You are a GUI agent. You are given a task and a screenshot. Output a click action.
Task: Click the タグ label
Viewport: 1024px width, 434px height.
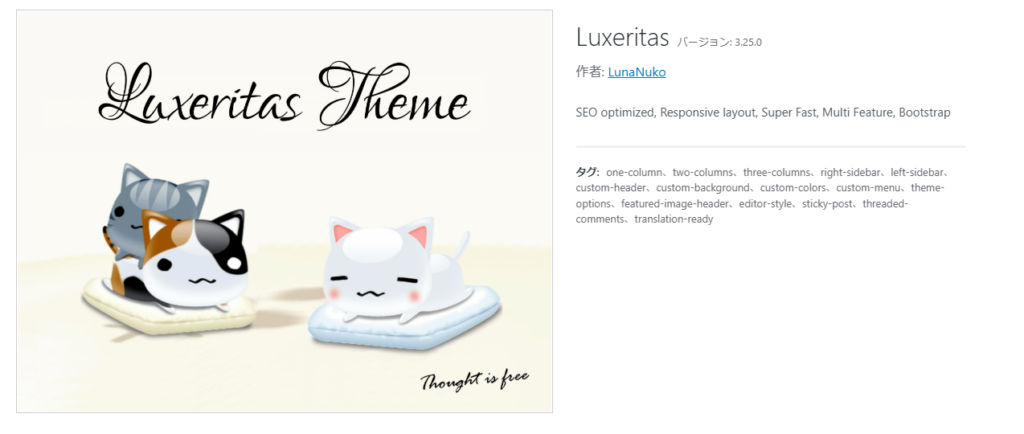(586, 172)
